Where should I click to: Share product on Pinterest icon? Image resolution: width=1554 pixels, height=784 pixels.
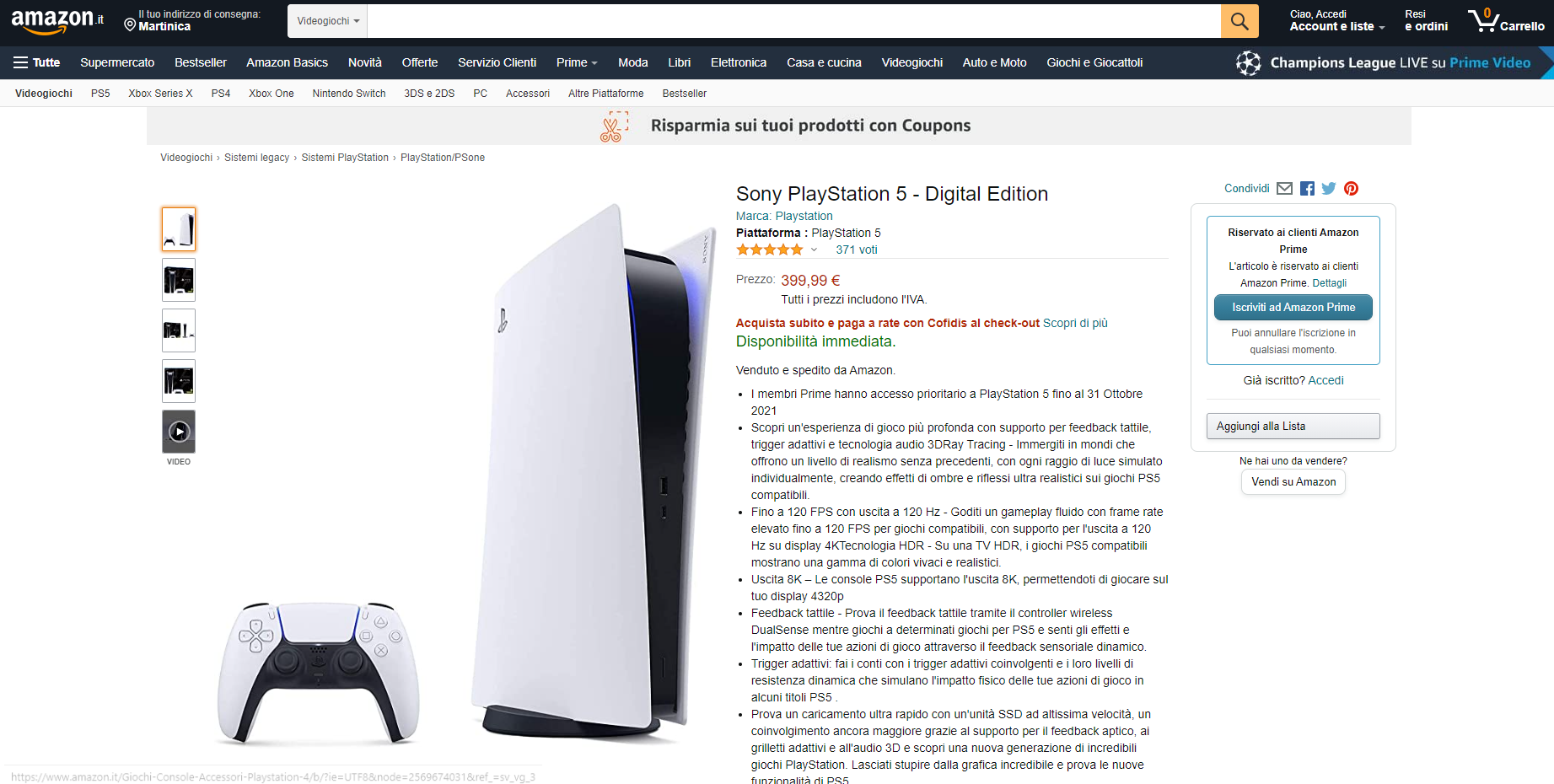click(1351, 189)
